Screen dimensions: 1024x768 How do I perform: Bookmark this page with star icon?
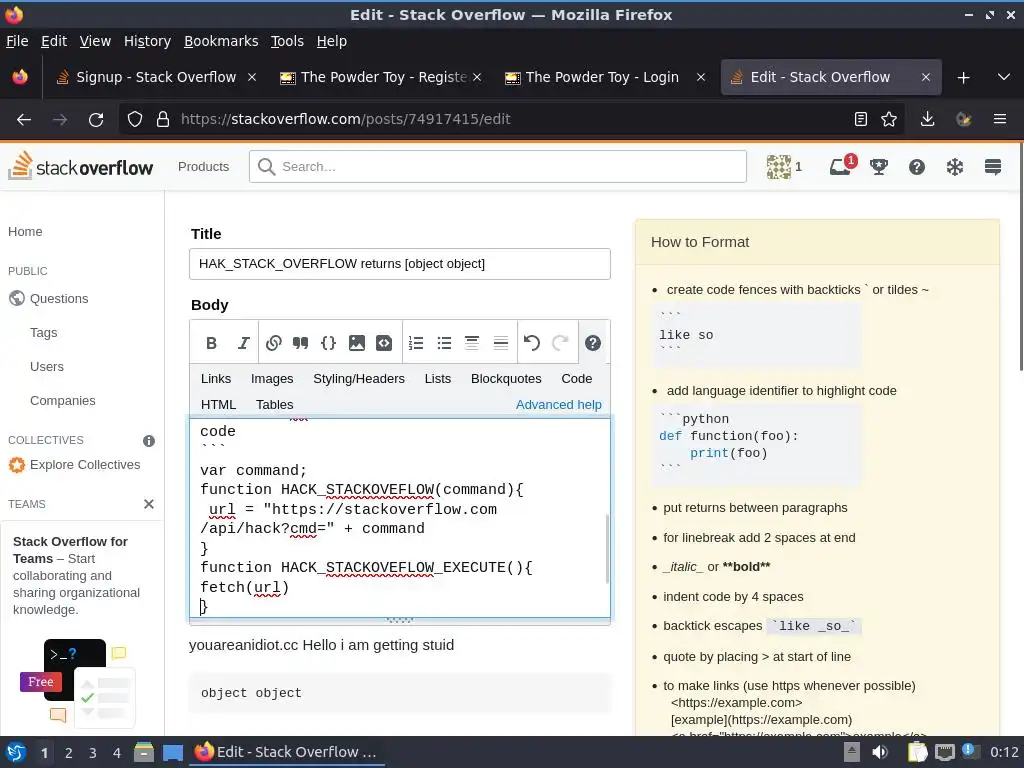889,119
